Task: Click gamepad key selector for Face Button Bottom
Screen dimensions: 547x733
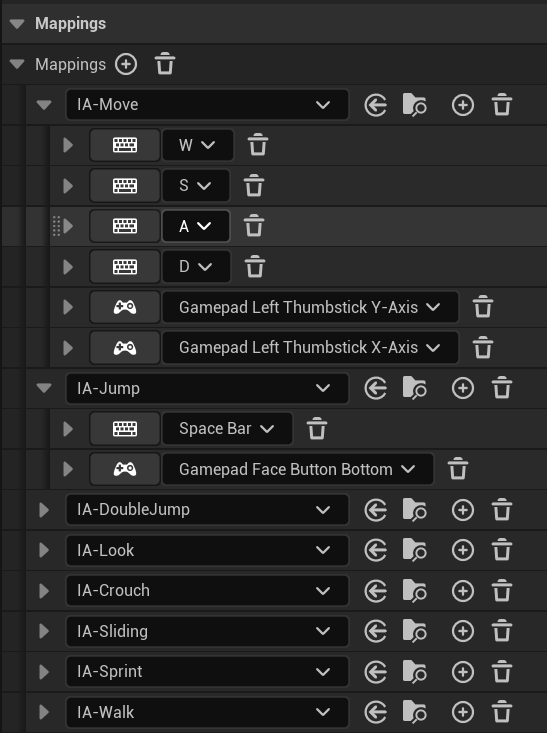Action: 125,469
